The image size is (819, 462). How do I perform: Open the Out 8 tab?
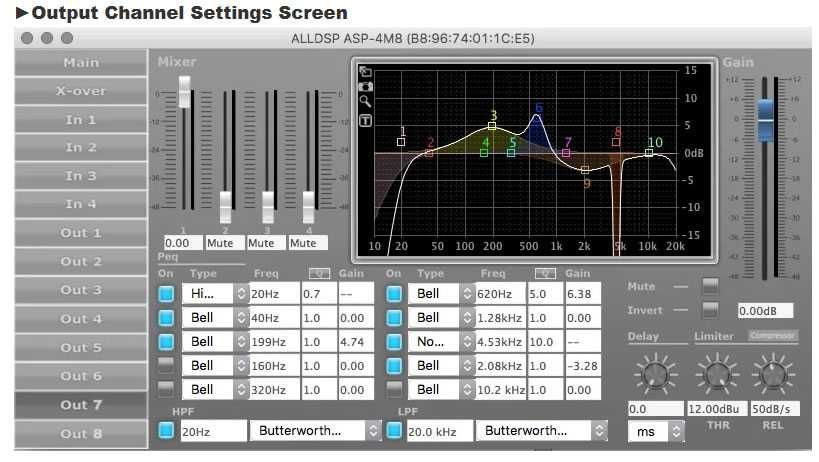(x=80, y=434)
